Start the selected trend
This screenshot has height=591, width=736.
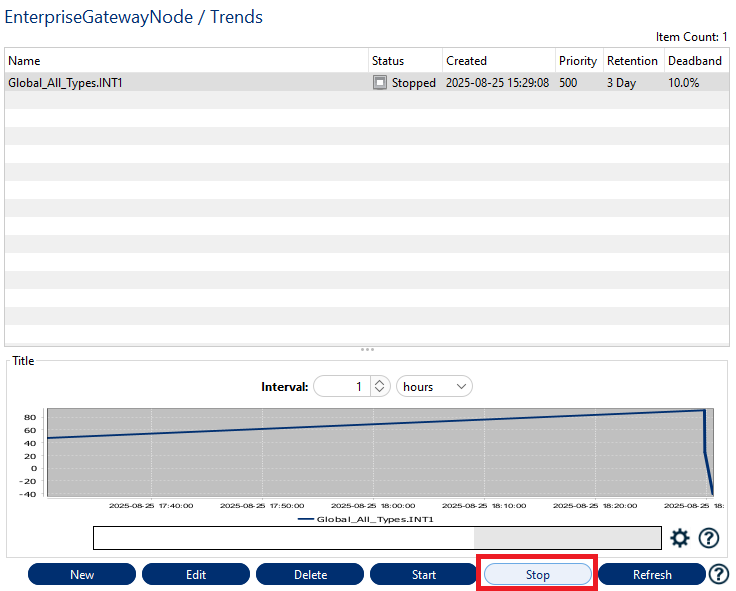[x=424, y=574]
